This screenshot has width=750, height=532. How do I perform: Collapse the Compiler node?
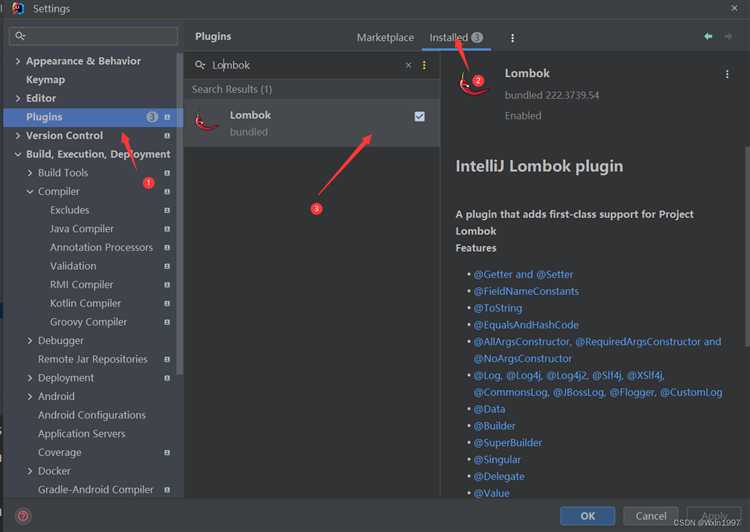coord(30,191)
